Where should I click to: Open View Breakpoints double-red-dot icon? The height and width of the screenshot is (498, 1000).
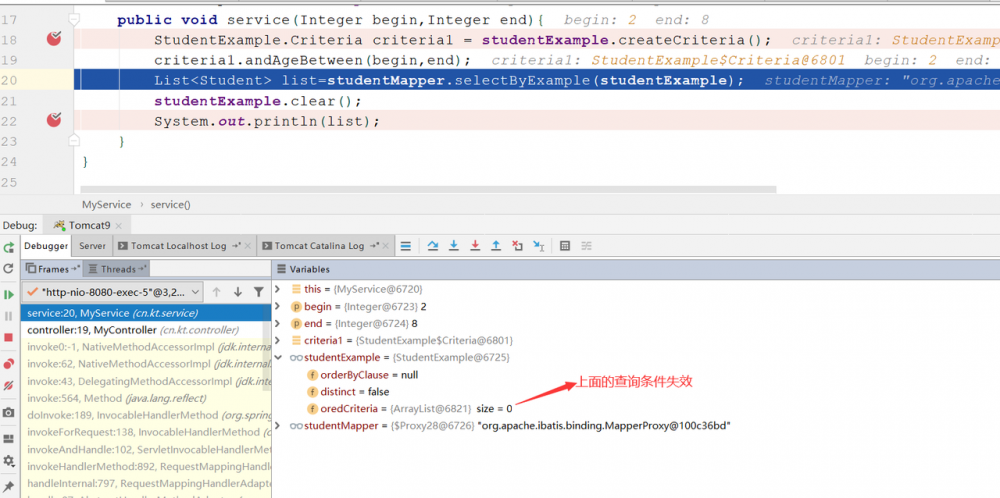(8, 364)
